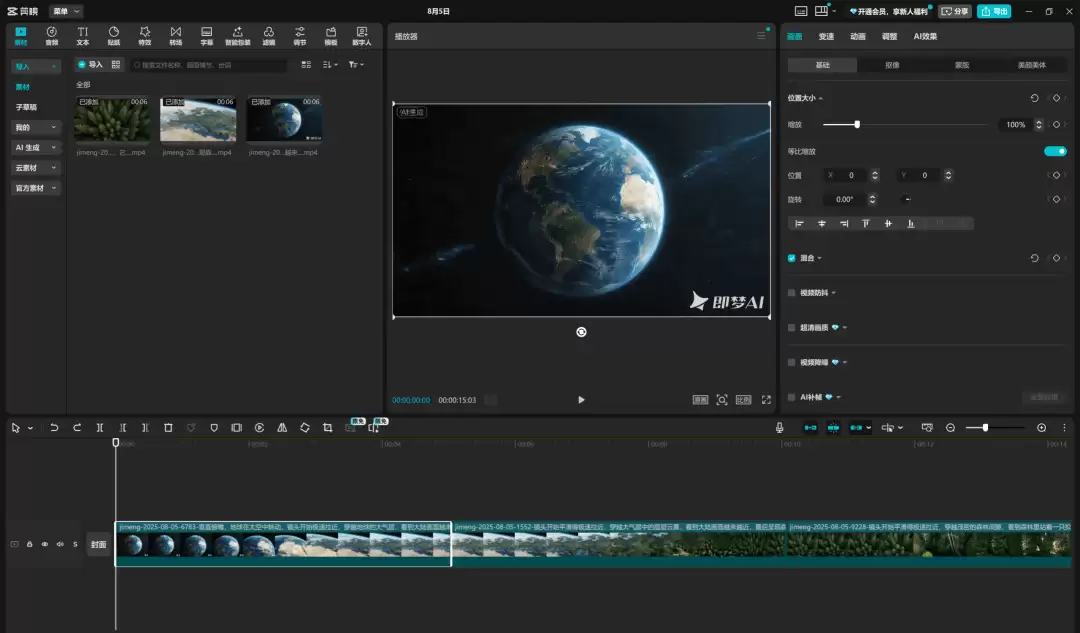Zoom out the timeline with minus icon
Viewport: 1080px width, 633px height.
click(951, 428)
